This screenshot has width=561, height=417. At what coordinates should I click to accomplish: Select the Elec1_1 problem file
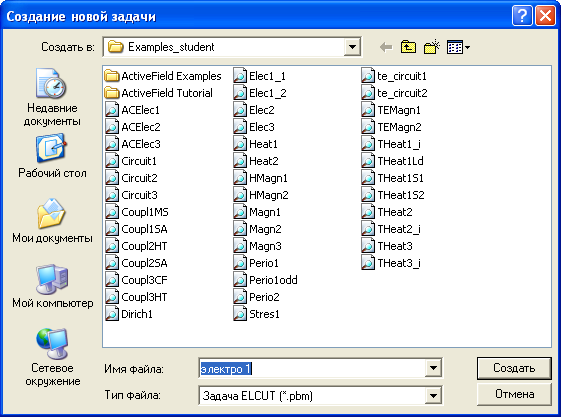[x=260, y=76]
